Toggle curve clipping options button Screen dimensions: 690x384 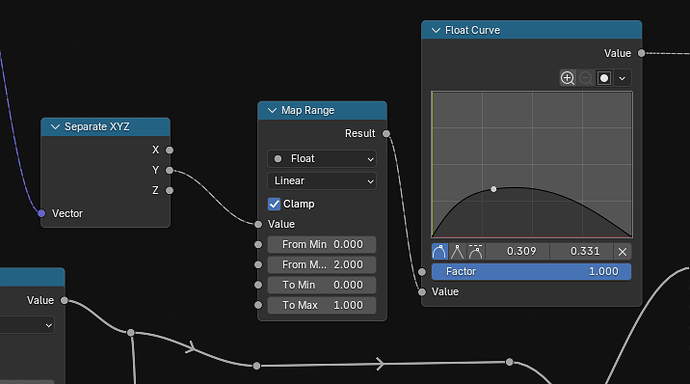(x=604, y=78)
